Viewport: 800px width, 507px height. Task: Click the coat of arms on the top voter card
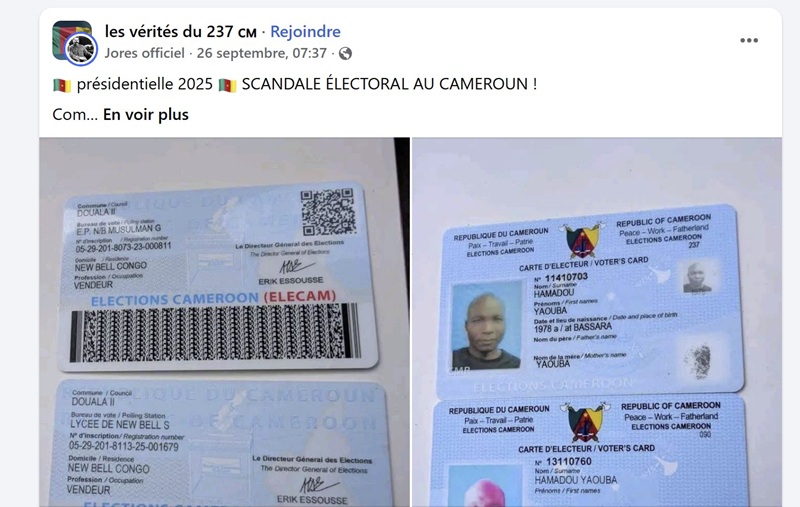[x=583, y=240]
